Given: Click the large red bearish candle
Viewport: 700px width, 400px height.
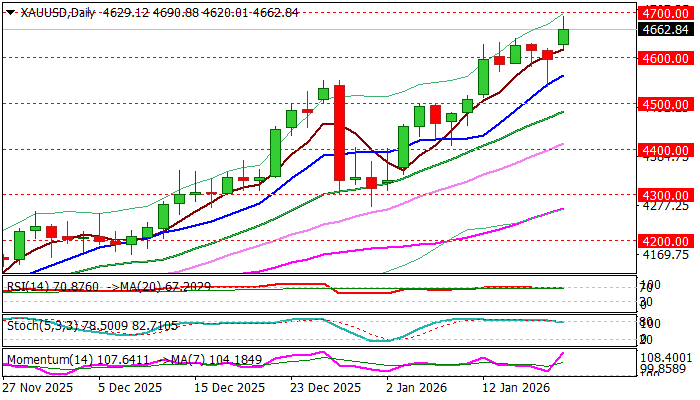Looking at the screenshot, I should (339, 132).
